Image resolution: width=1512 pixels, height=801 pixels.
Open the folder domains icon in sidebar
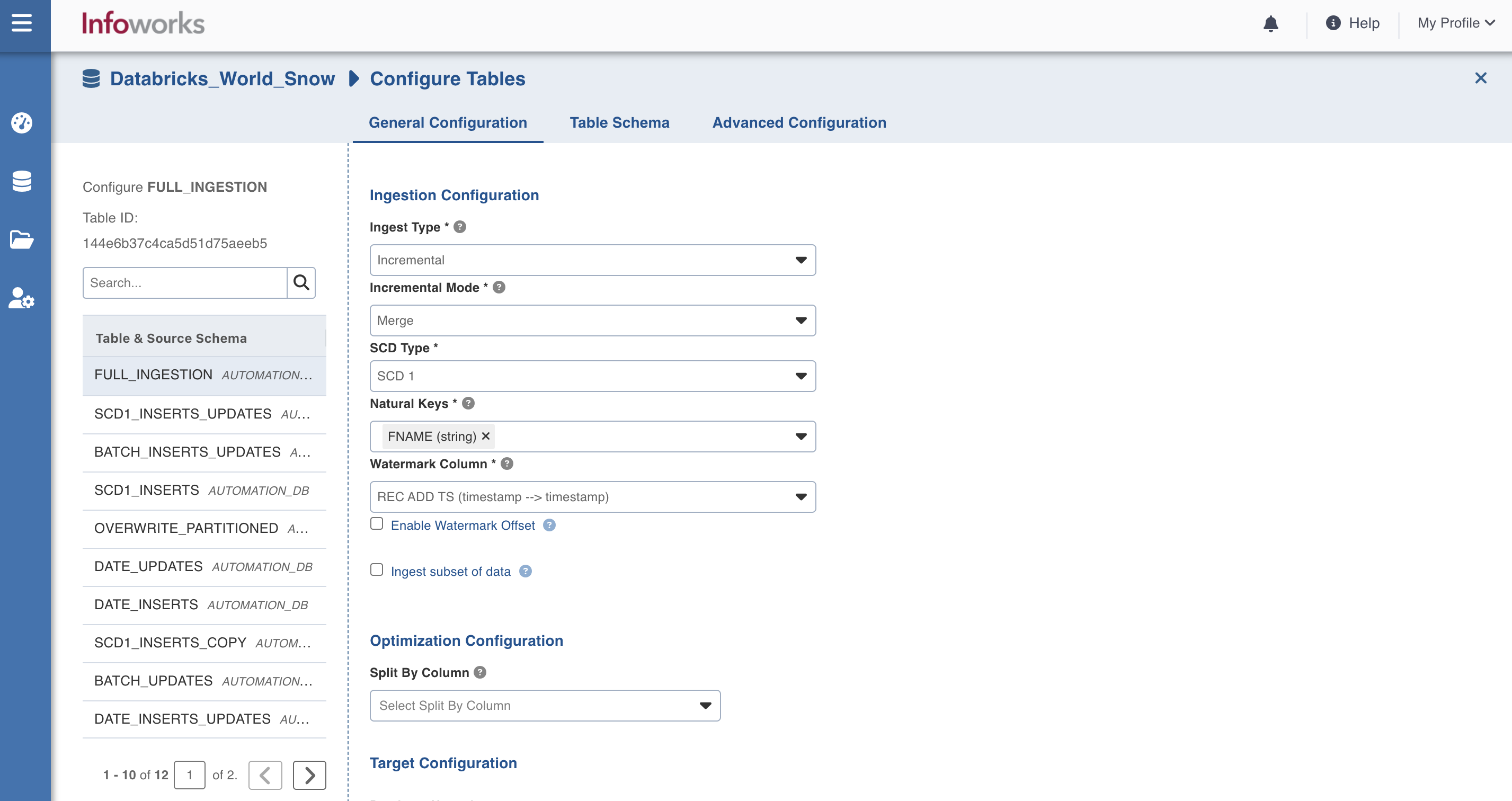22,240
